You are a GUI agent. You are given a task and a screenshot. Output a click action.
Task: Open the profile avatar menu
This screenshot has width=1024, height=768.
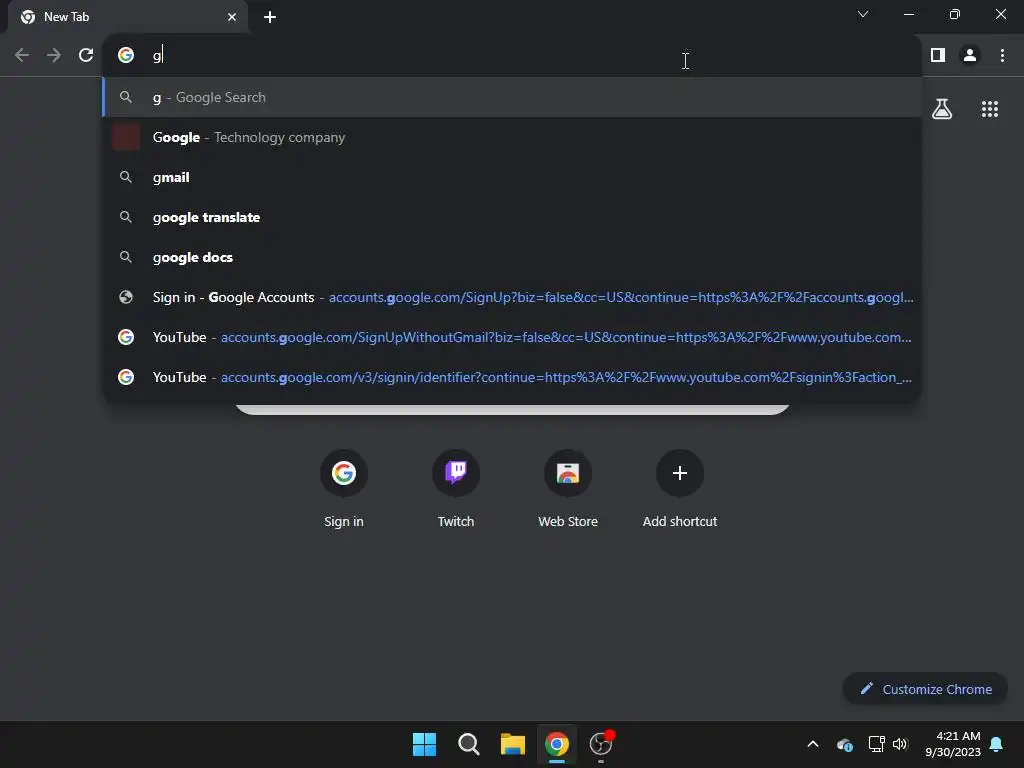pos(970,56)
